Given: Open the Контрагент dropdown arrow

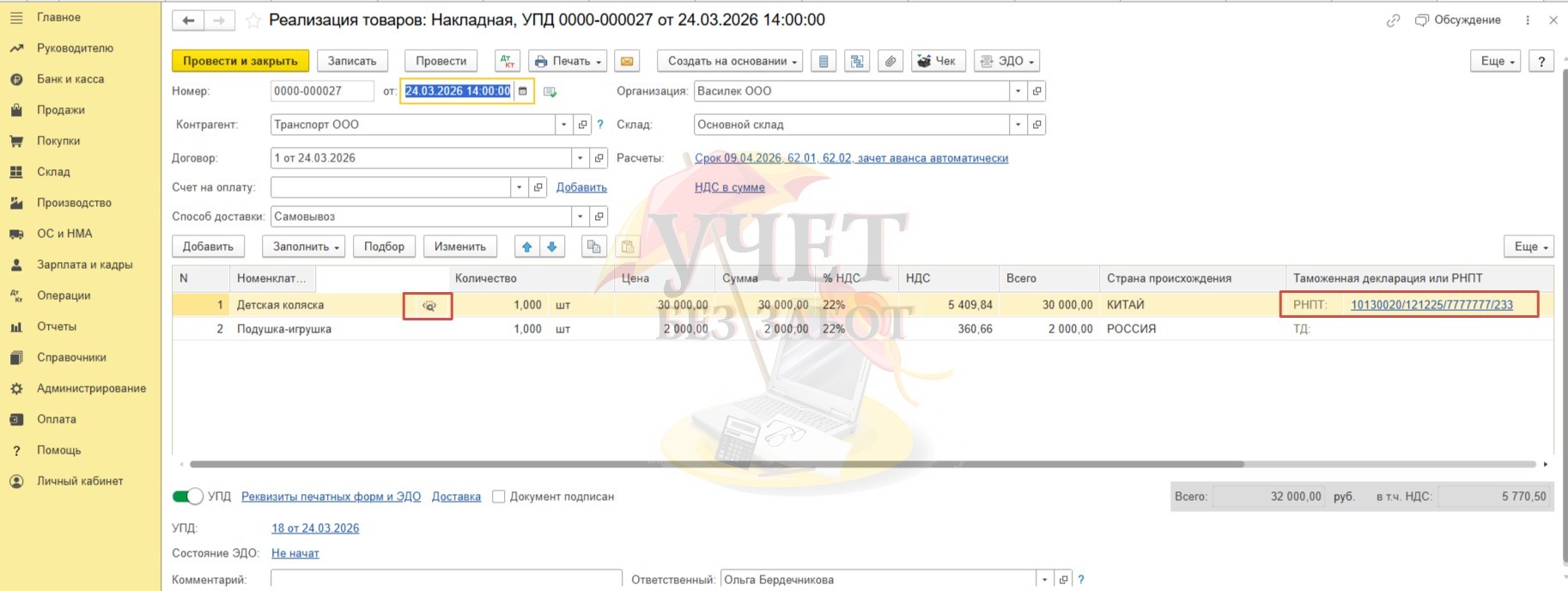Looking at the screenshot, I should (x=564, y=125).
